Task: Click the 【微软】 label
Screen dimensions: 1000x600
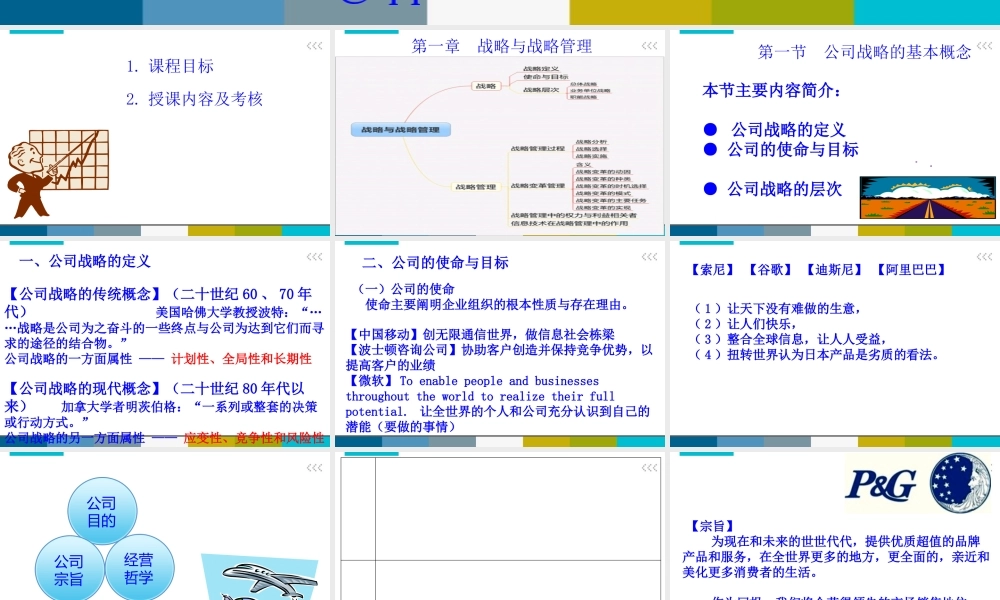Action: 371,381
